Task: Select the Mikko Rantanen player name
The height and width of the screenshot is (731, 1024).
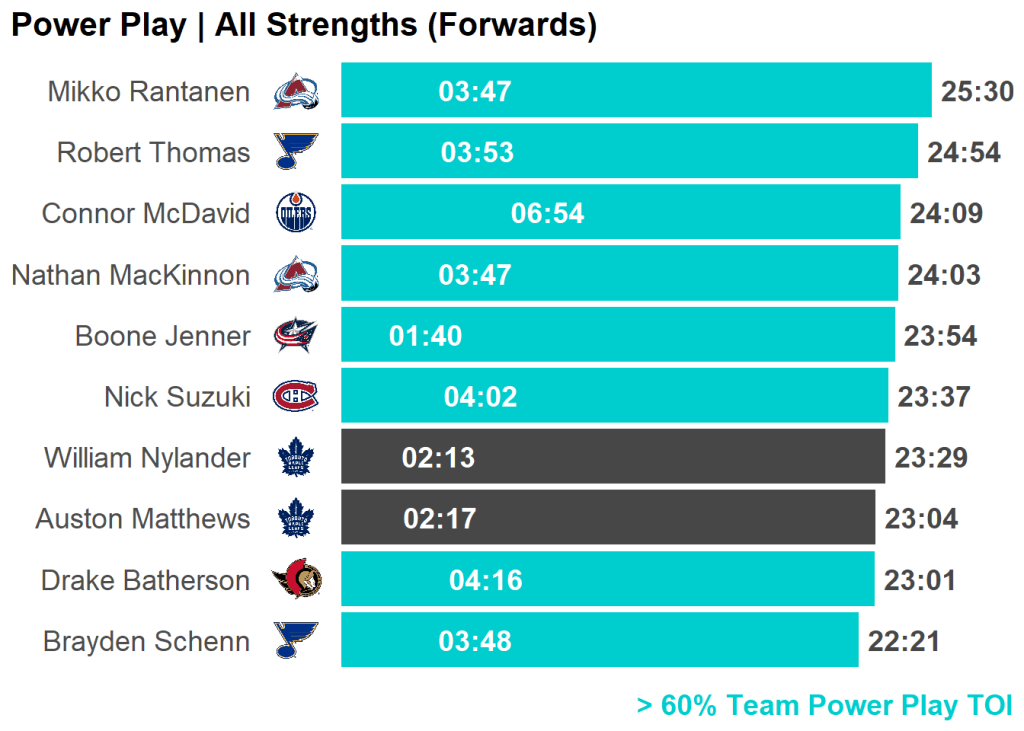Action: point(149,92)
